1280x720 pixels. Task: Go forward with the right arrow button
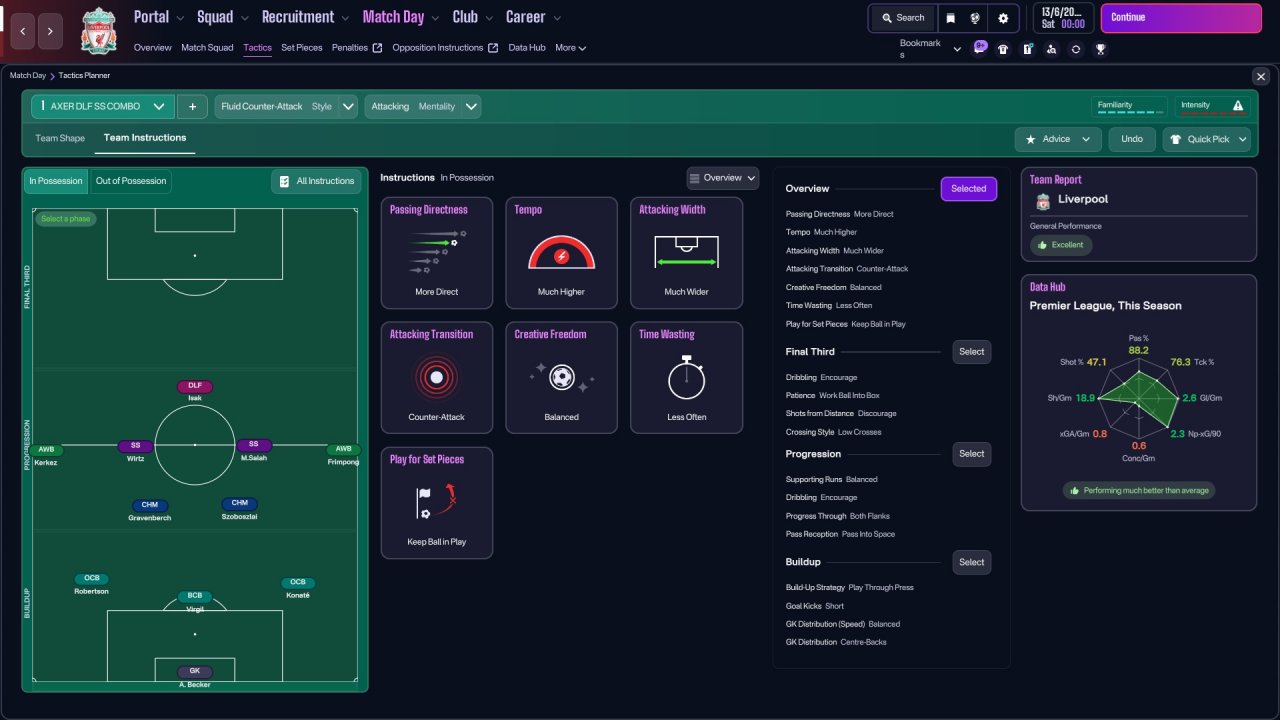[51, 31]
